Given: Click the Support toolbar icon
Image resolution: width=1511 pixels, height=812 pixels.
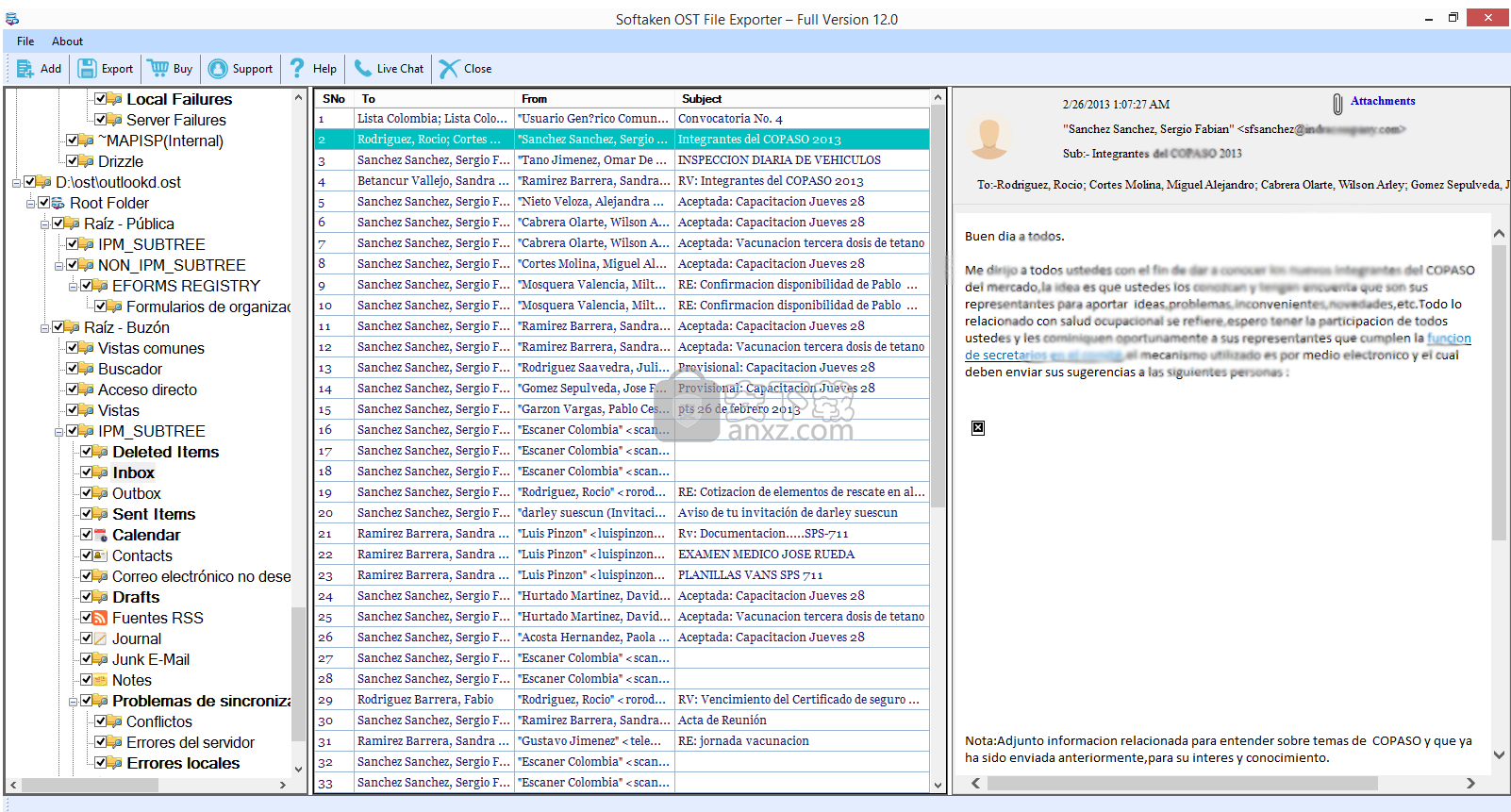Looking at the screenshot, I should pos(218,69).
